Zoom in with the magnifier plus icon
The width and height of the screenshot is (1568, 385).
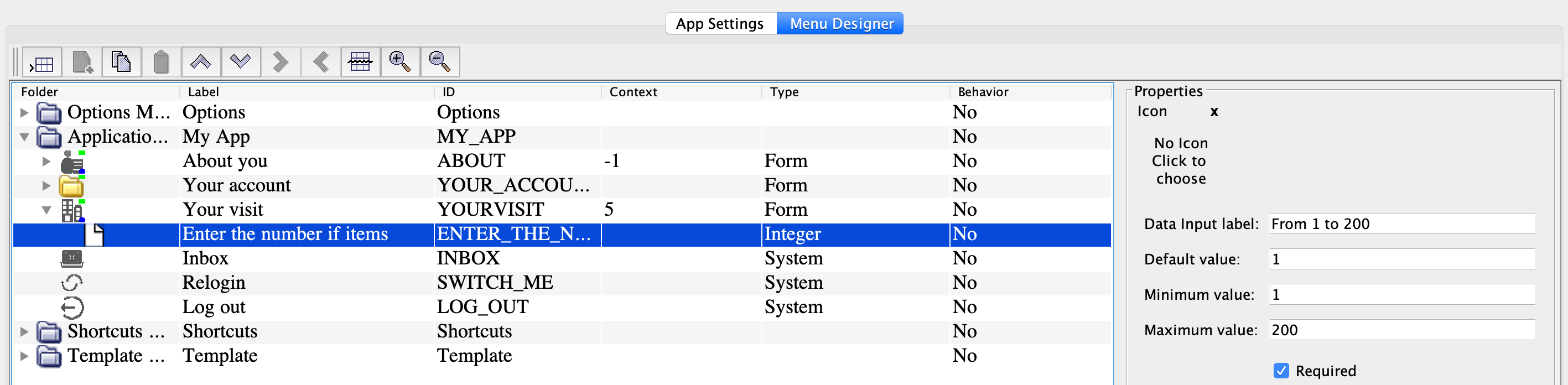point(399,62)
